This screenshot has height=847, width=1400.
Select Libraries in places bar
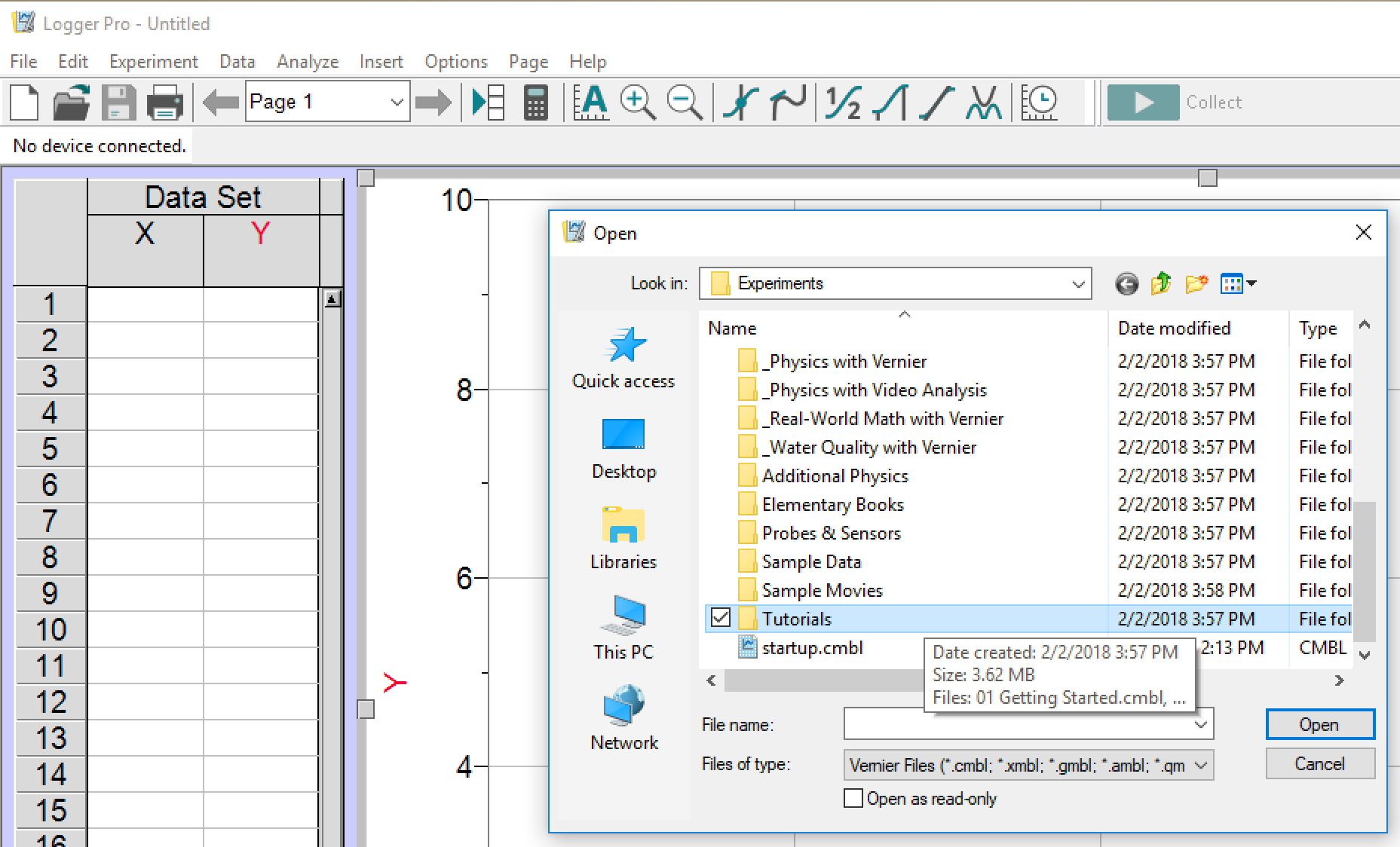tap(623, 540)
